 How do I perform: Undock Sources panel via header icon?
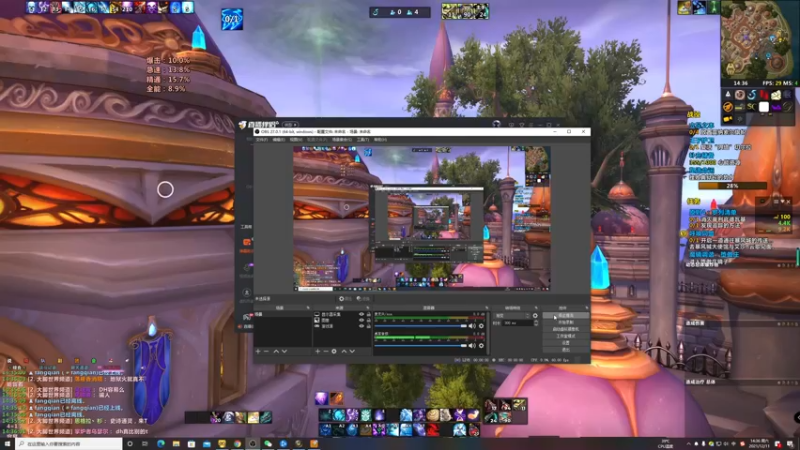[x=368, y=308]
